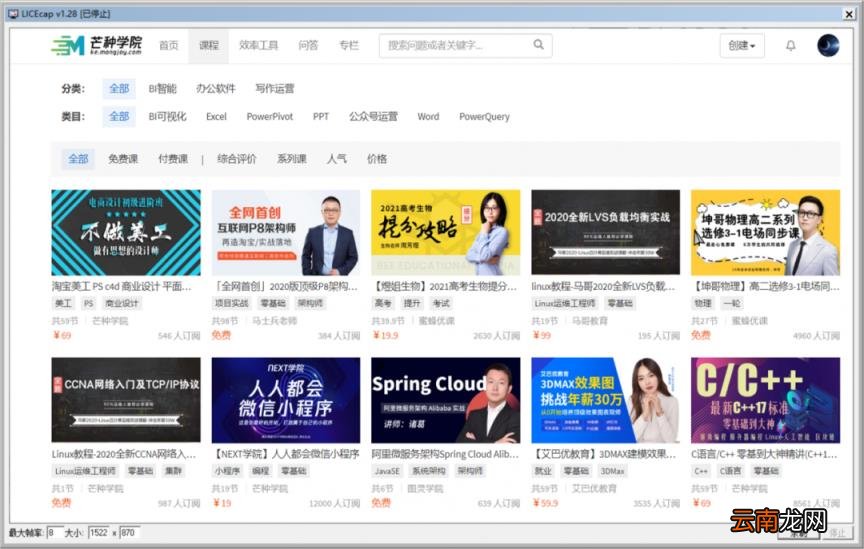Sort by 系列课
Screen dimensions: 864x549
tap(291, 159)
